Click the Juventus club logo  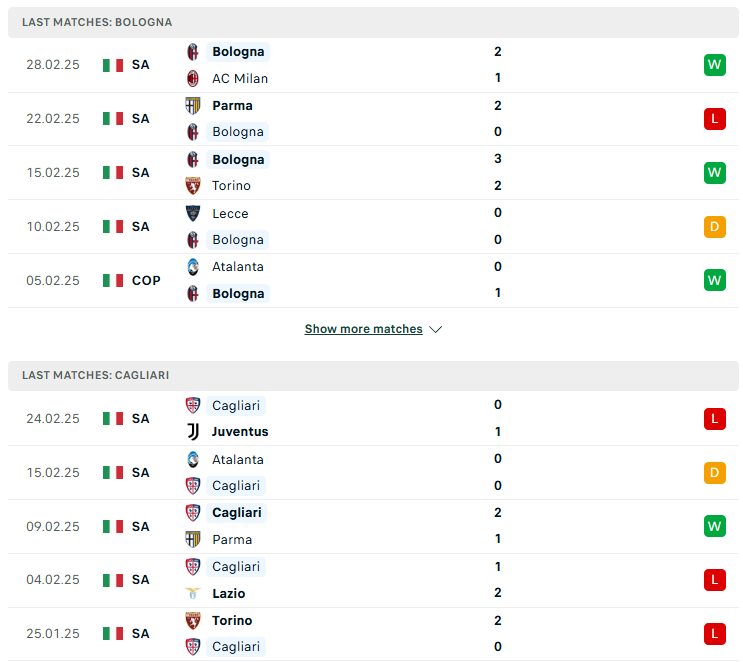(x=192, y=432)
